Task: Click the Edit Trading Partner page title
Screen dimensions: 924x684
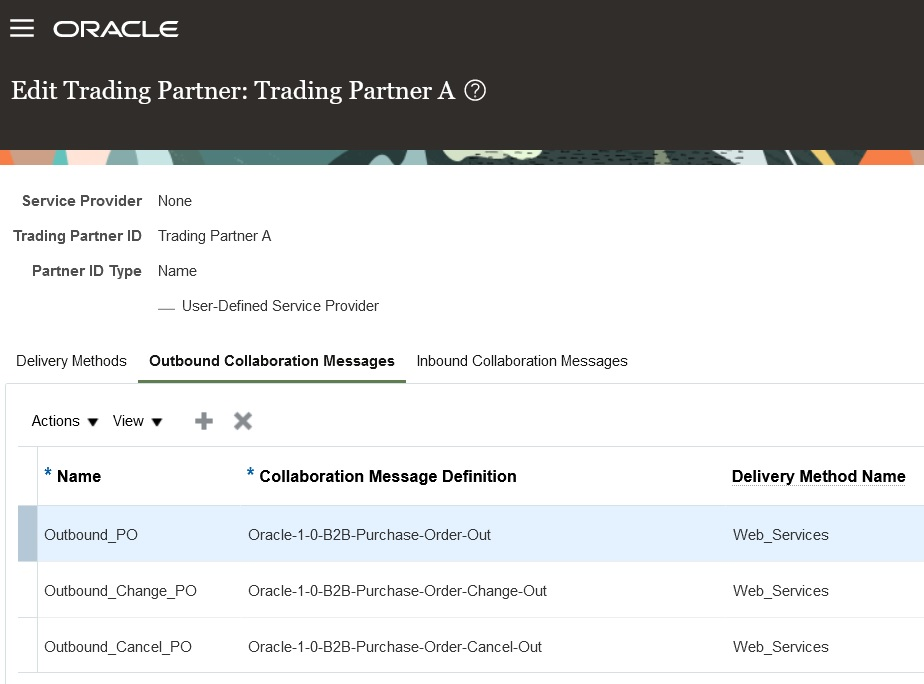Action: point(233,91)
